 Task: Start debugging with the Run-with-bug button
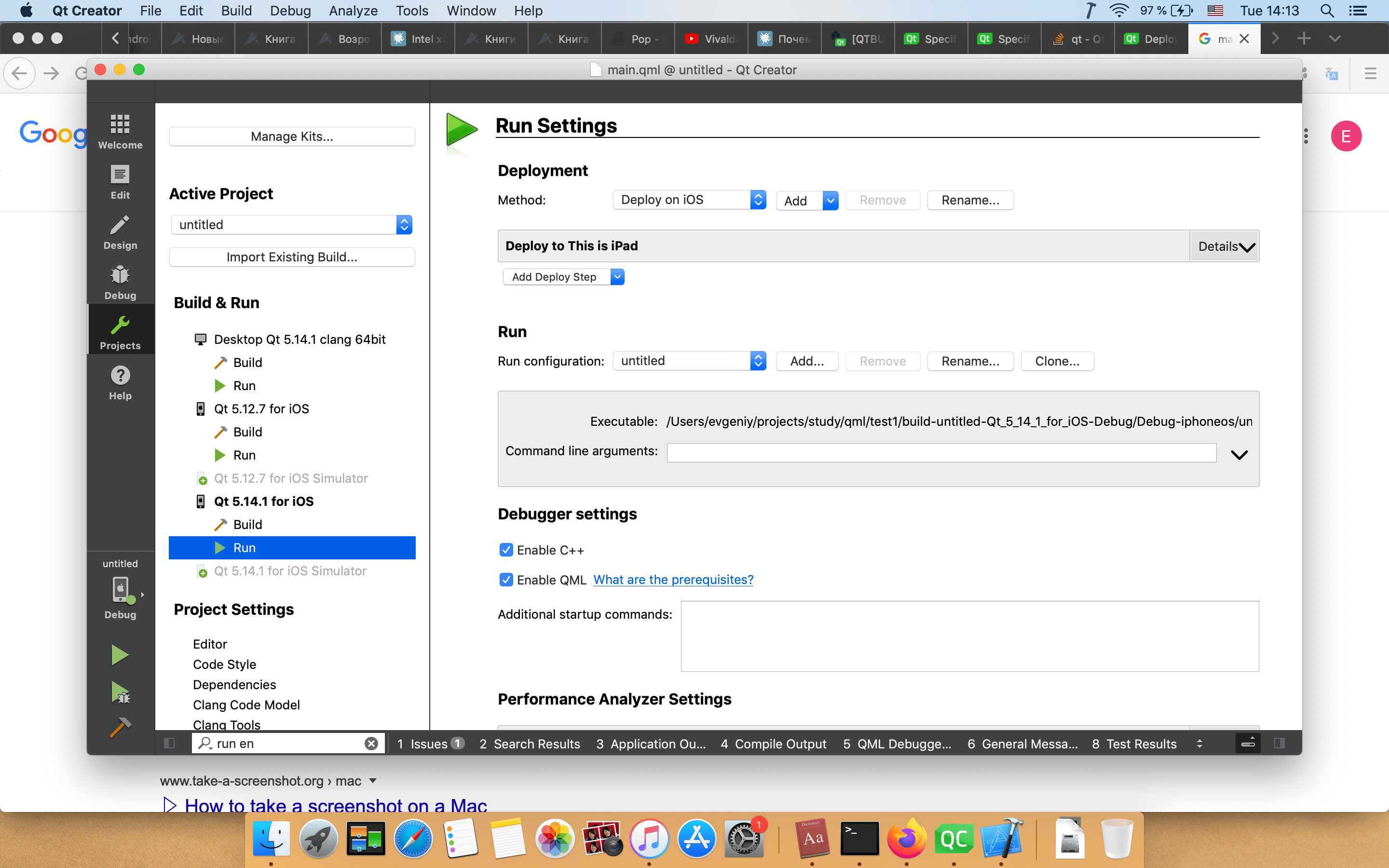(120, 693)
